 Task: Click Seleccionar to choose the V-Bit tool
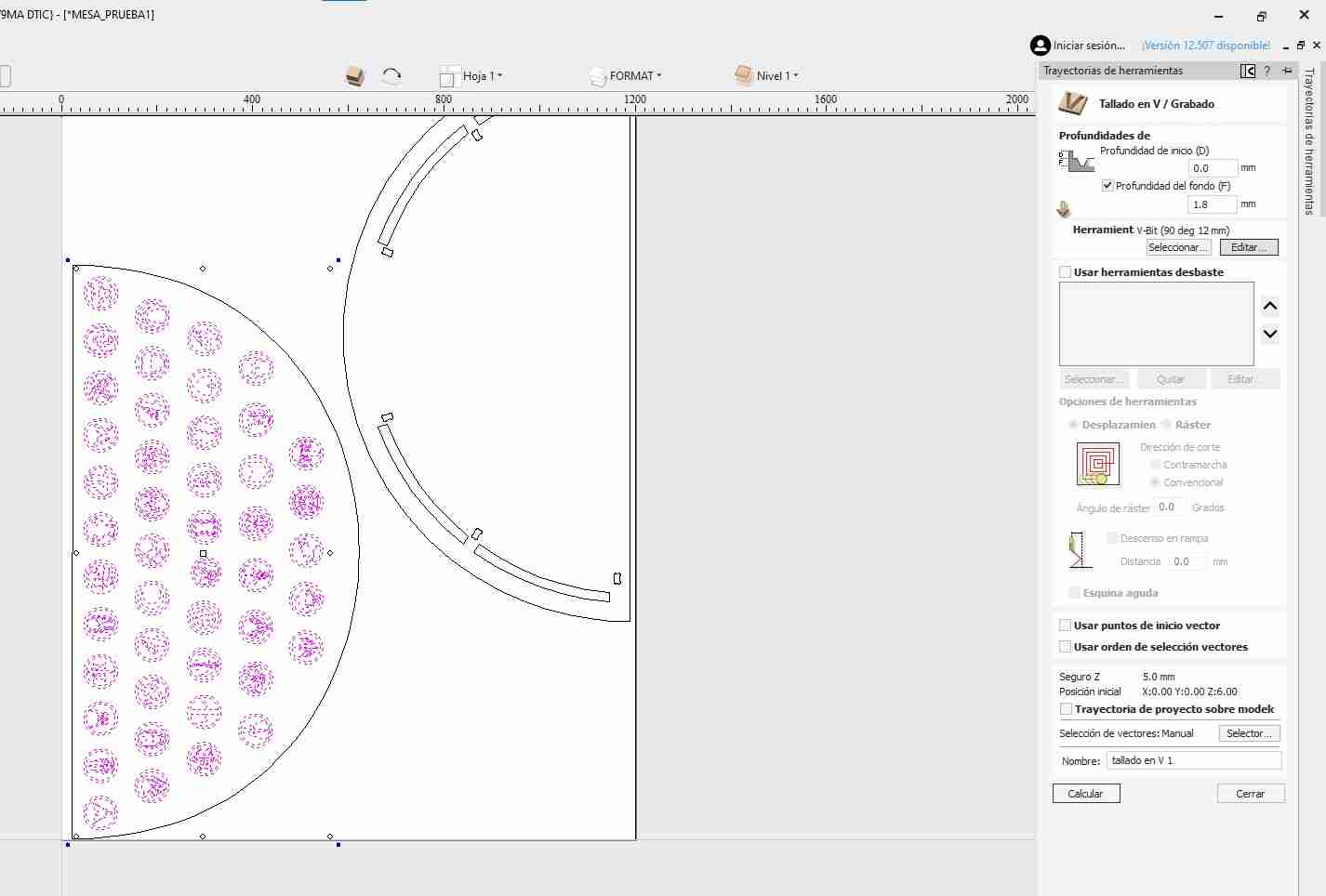1177,247
